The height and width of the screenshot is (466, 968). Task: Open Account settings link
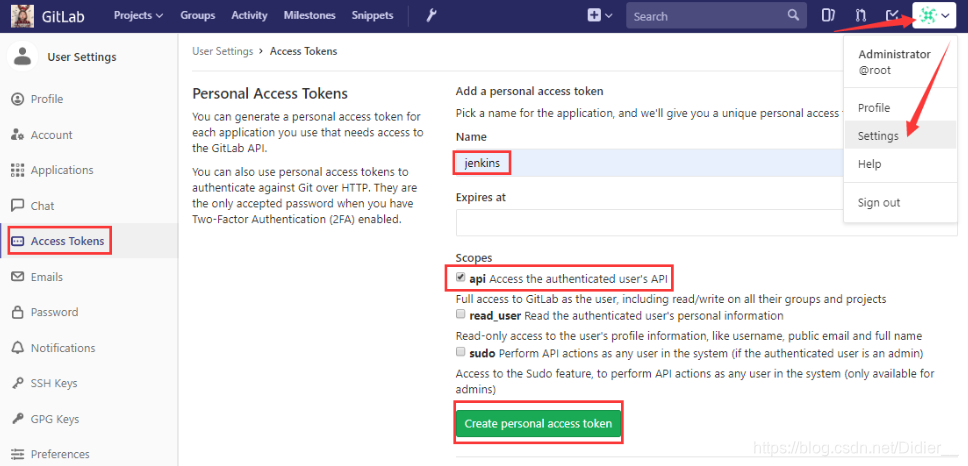coord(51,135)
